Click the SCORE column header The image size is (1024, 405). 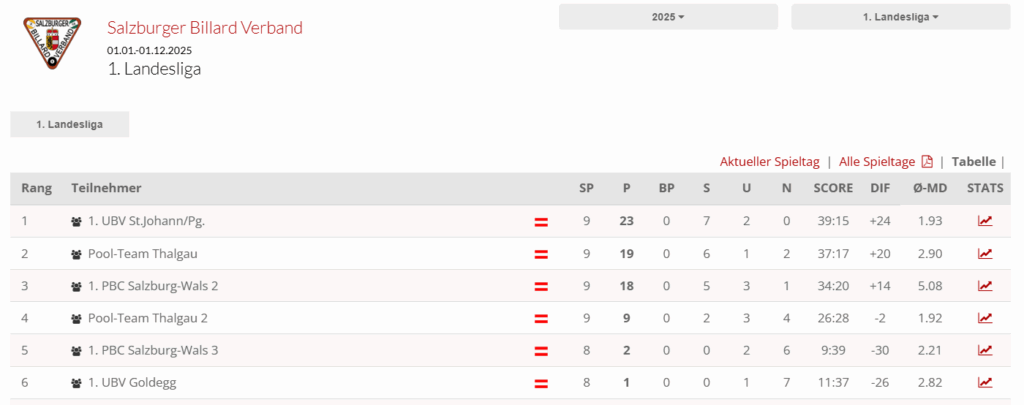point(832,188)
